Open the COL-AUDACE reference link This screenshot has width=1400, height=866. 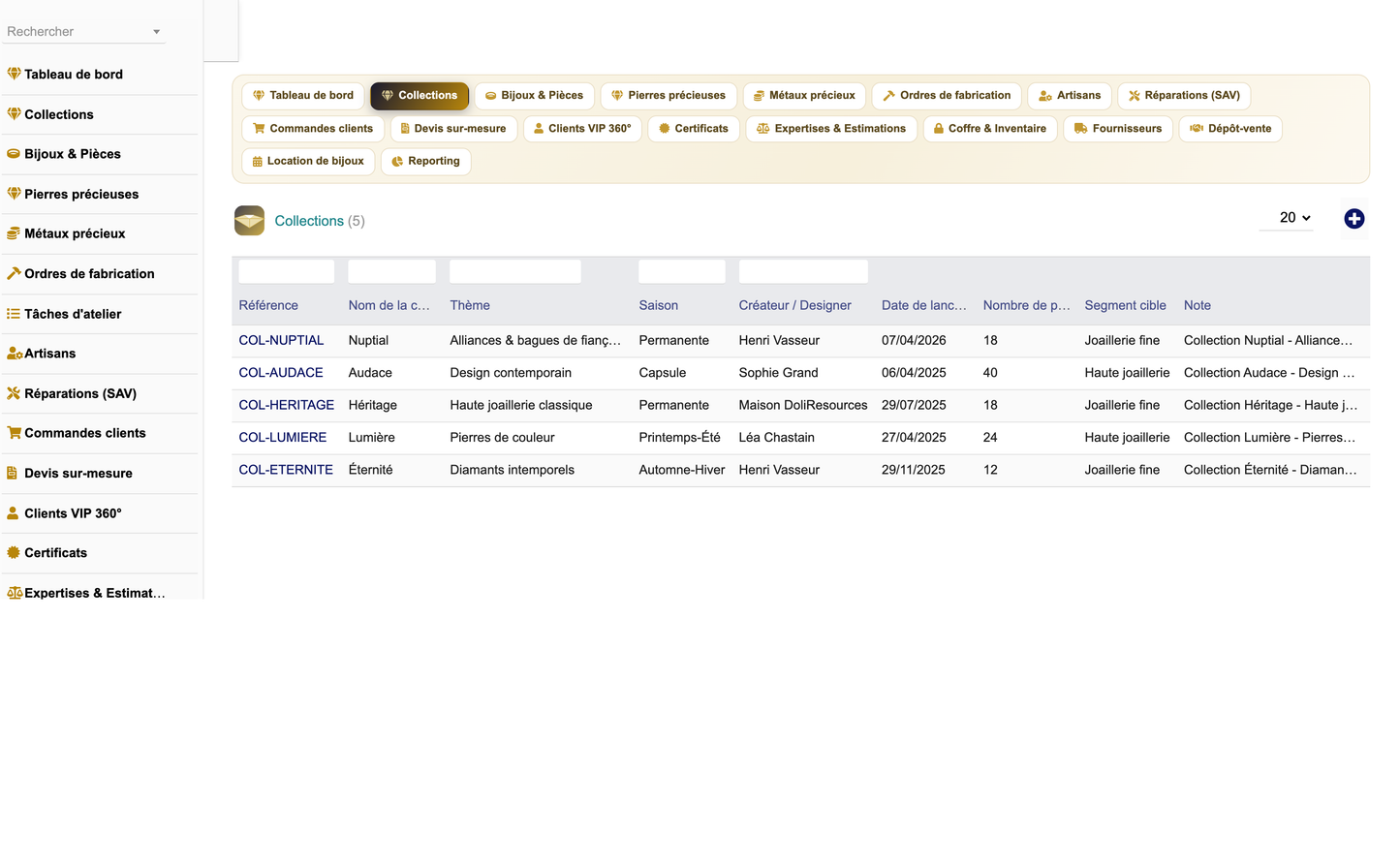coord(281,373)
